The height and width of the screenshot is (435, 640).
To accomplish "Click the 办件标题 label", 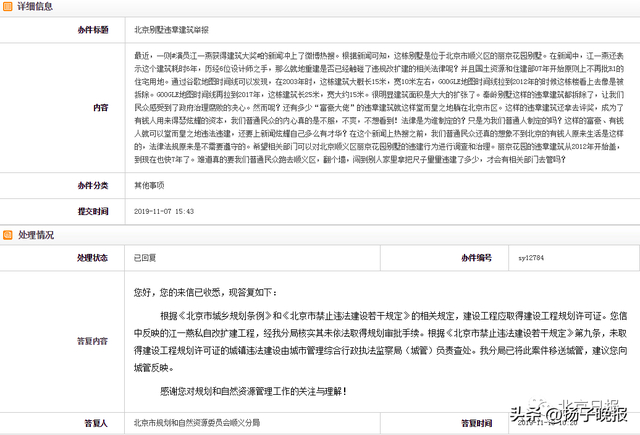I will pyautogui.click(x=93, y=30).
